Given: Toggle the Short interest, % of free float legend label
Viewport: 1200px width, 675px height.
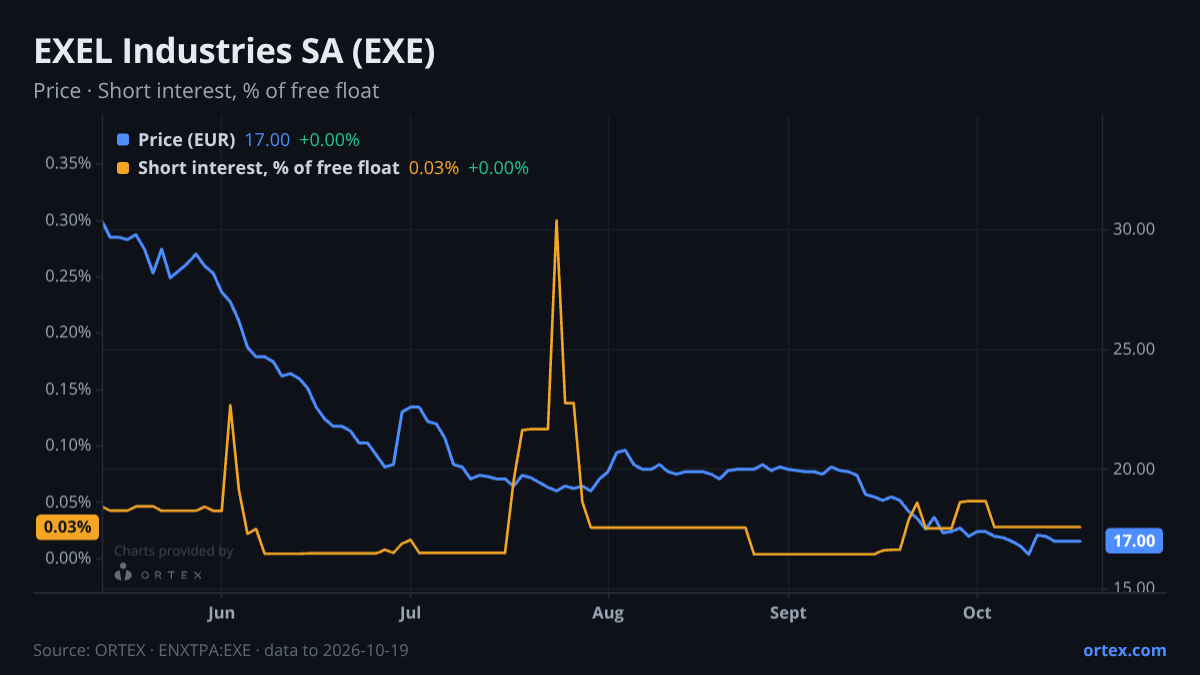Looking at the screenshot, I should (268, 168).
